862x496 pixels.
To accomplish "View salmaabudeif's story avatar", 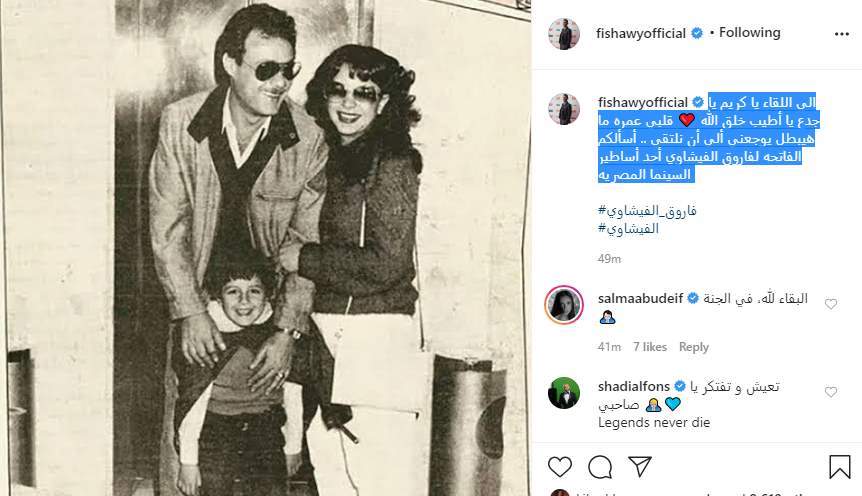I will point(564,305).
